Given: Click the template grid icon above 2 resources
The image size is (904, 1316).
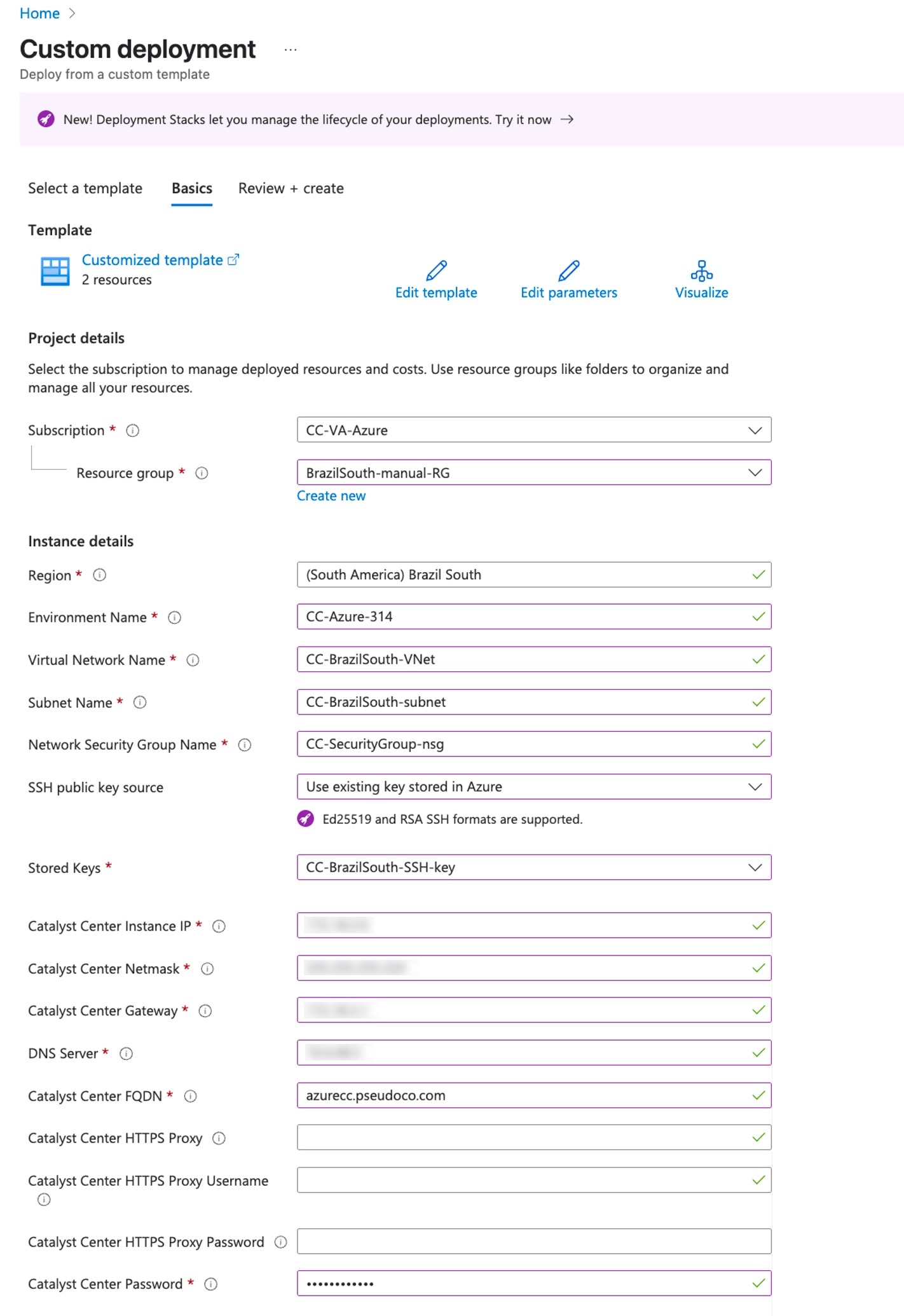Looking at the screenshot, I should pos(55,270).
